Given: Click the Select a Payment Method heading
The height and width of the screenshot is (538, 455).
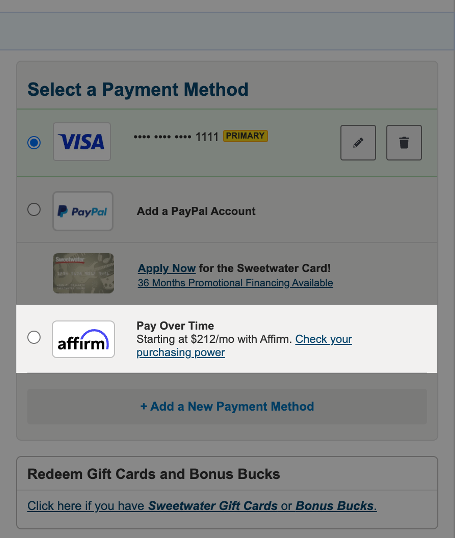Looking at the screenshot, I should coord(138,90).
